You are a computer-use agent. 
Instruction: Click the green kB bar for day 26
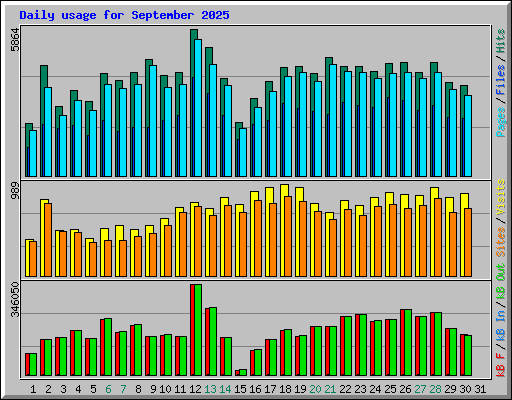408,343
